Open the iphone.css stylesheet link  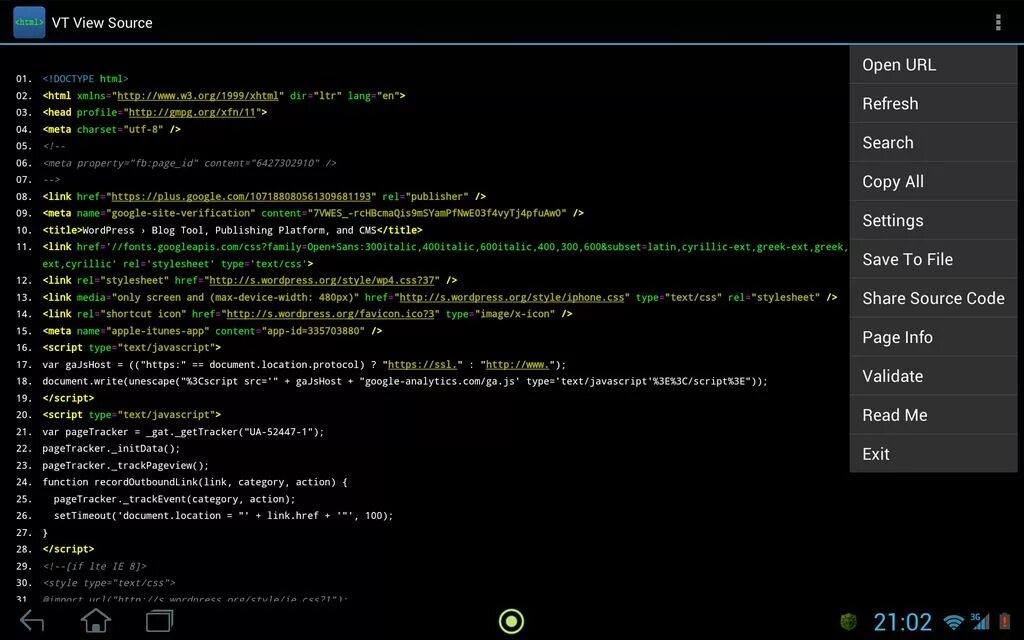point(511,297)
